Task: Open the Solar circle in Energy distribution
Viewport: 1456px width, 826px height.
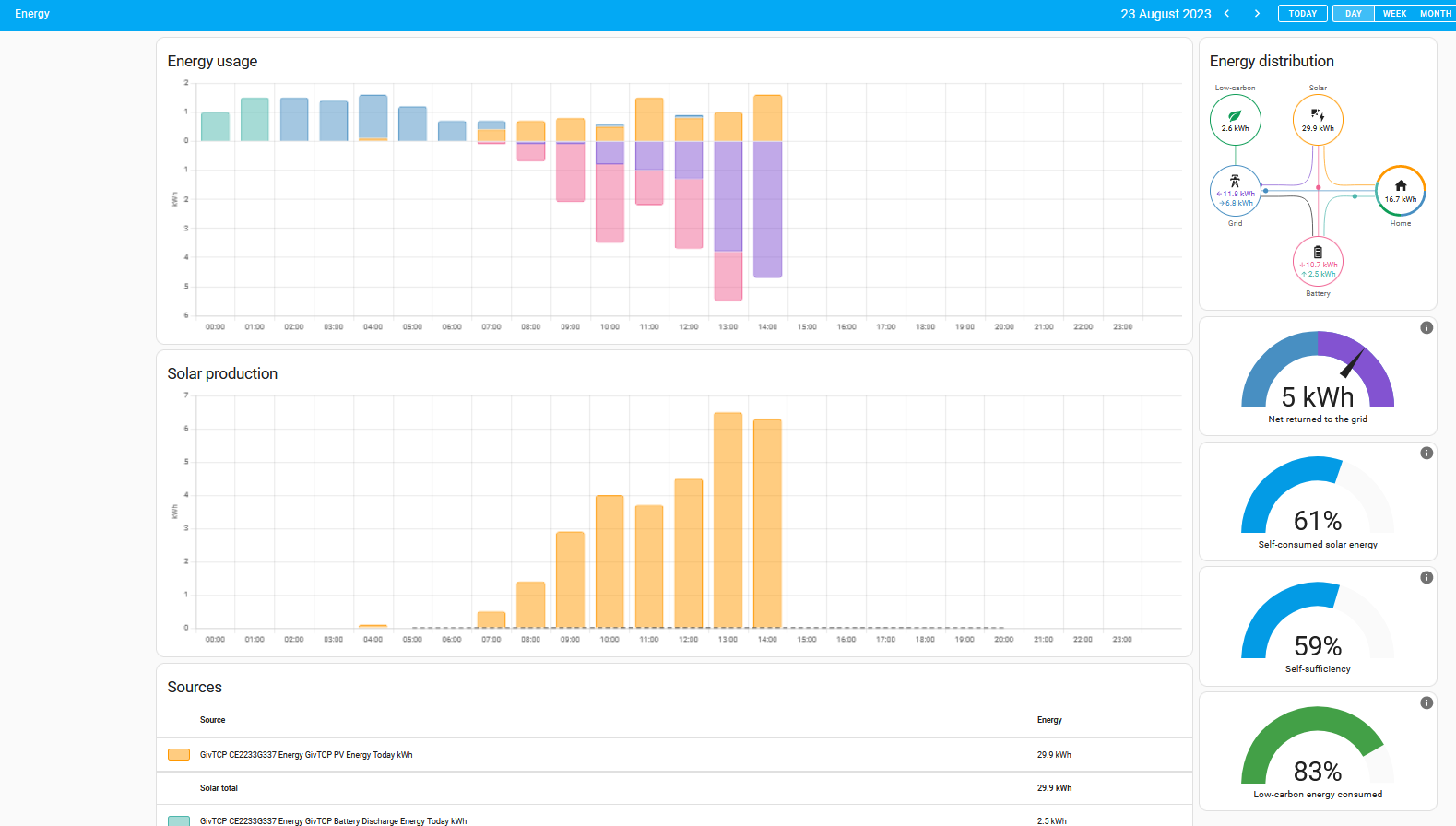Action: click(x=1318, y=120)
